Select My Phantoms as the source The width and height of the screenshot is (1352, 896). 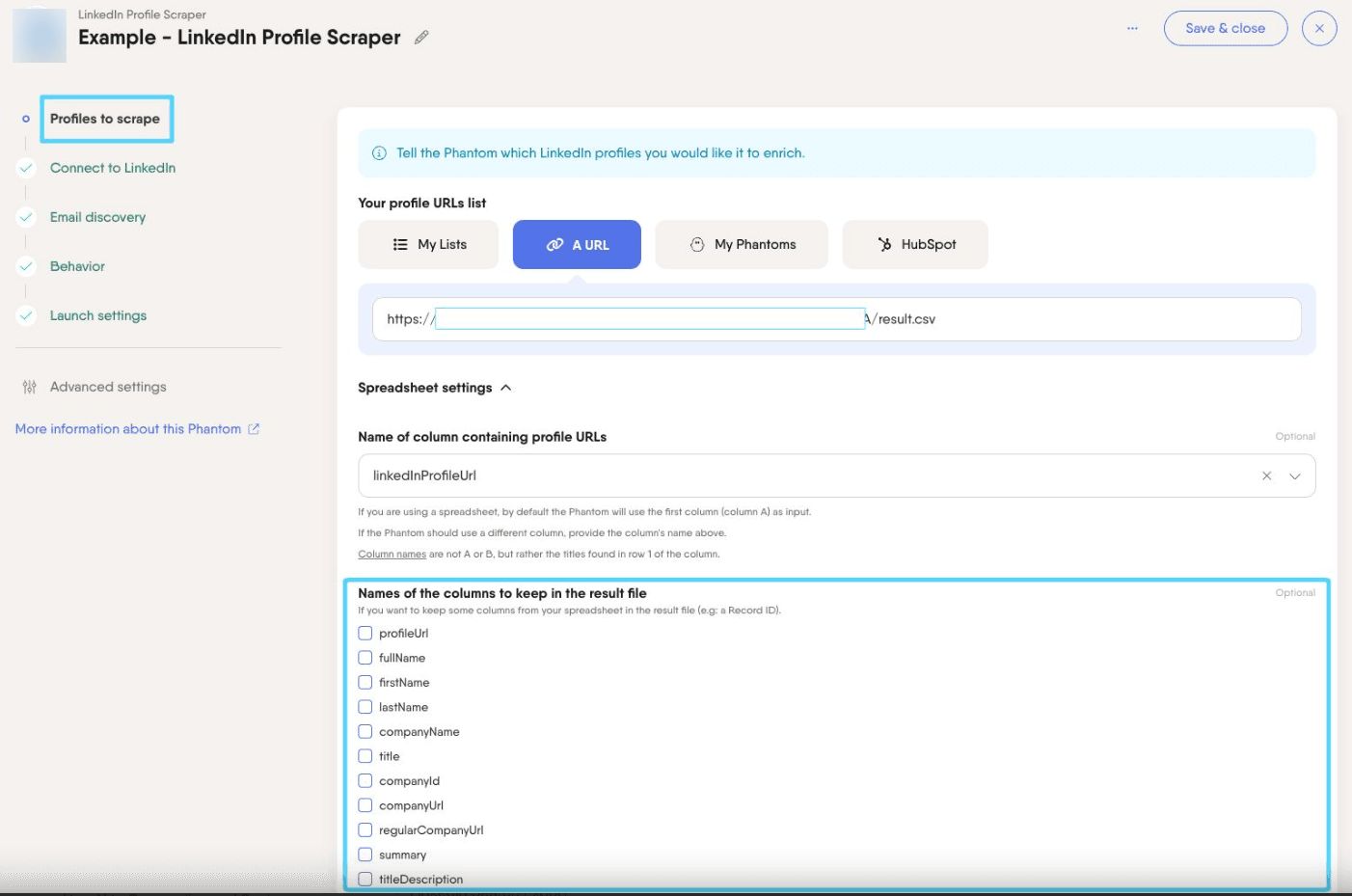(x=742, y=244)
